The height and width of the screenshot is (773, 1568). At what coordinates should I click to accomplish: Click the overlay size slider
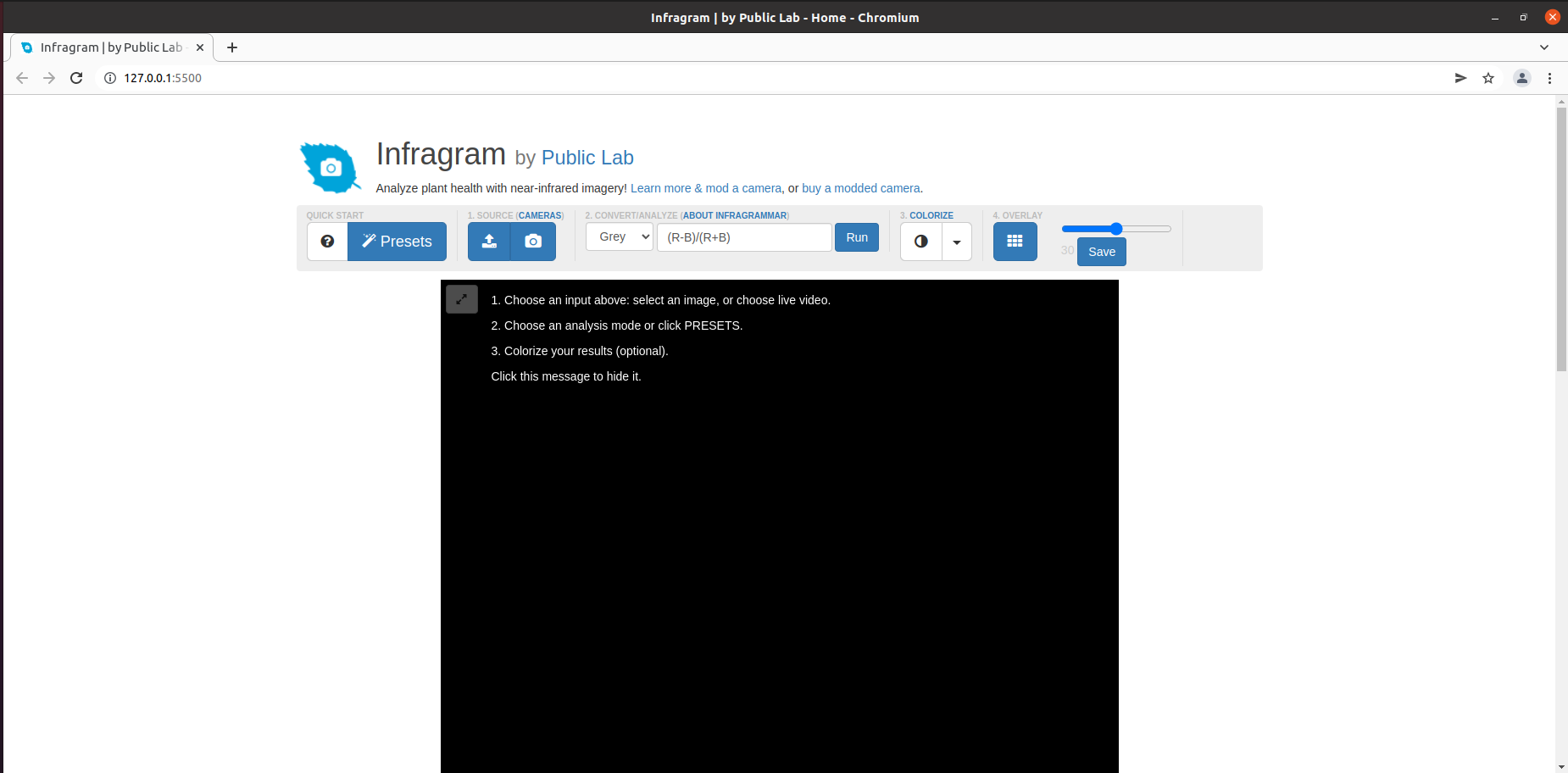(1116, 229)
